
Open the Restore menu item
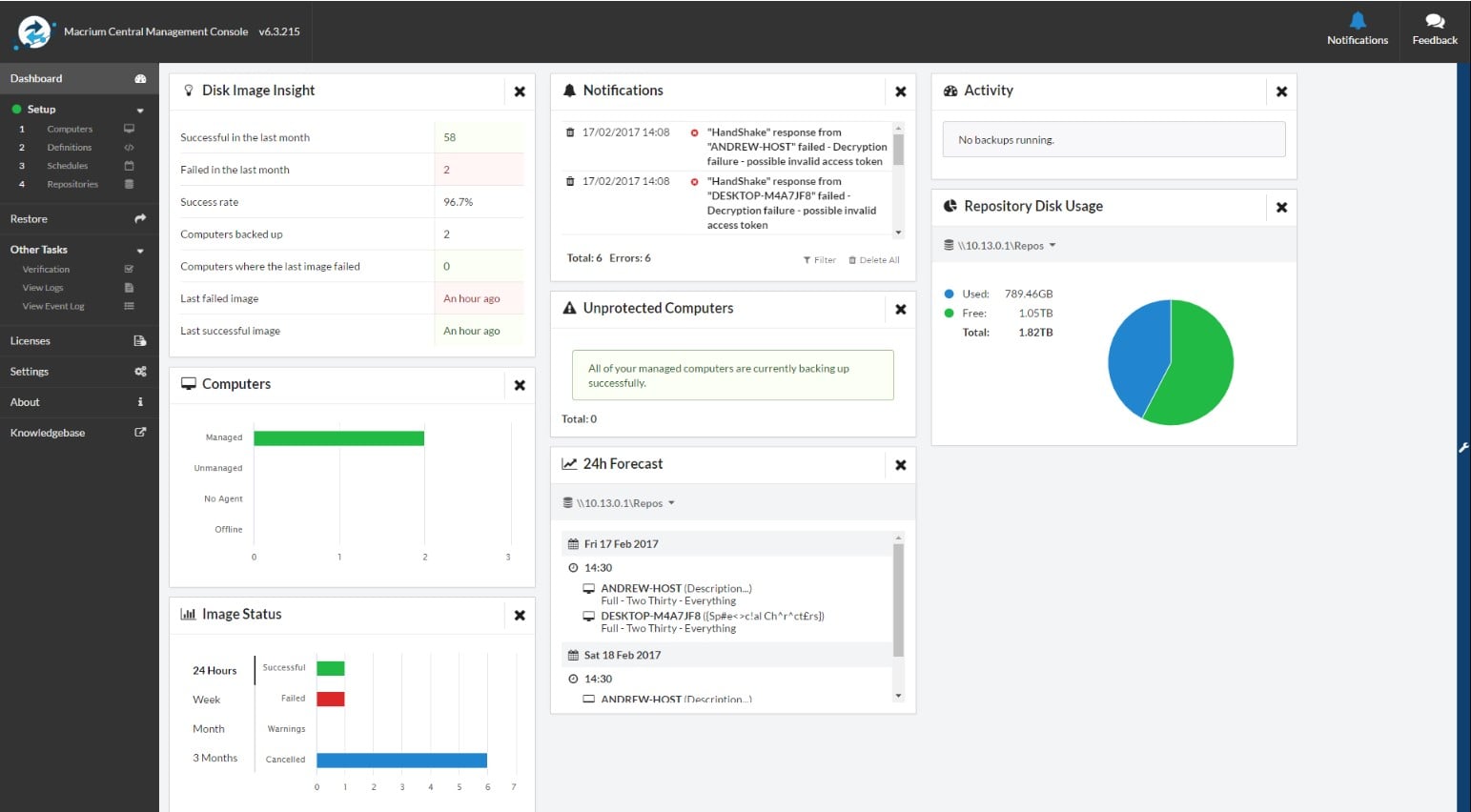click(29, 219)
